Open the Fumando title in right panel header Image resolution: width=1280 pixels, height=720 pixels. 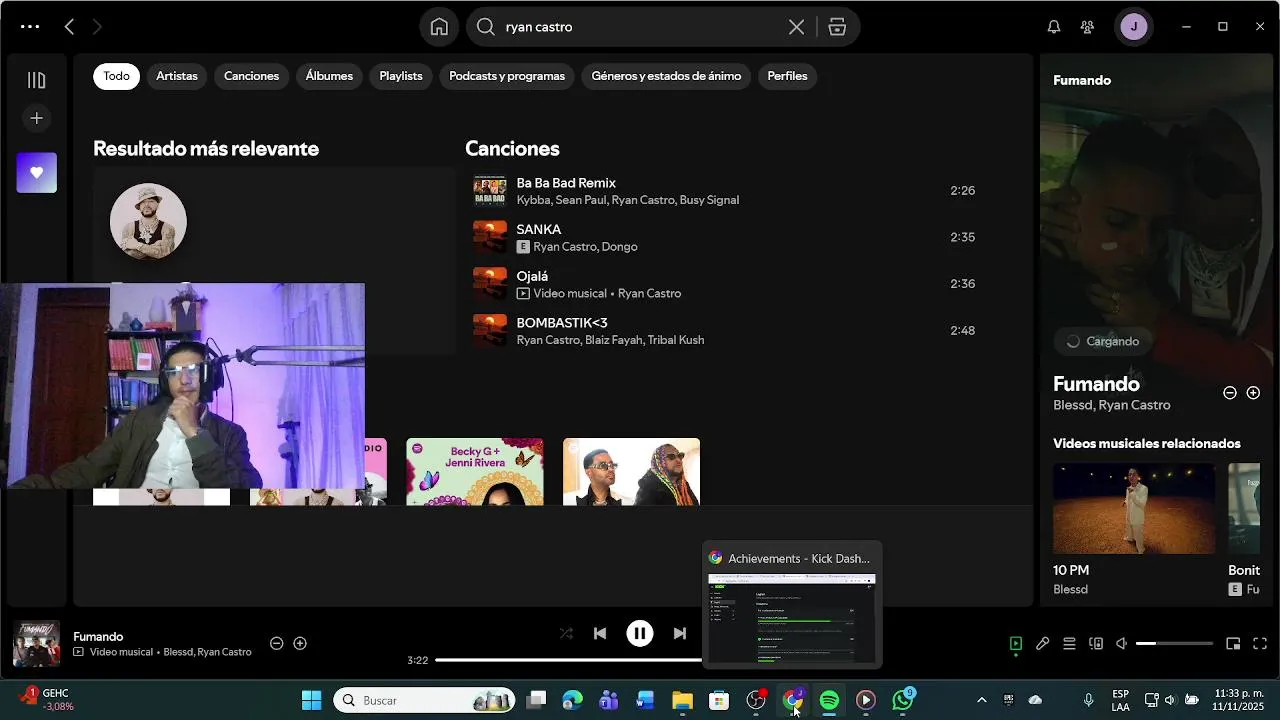click(x=1082, y=80)
